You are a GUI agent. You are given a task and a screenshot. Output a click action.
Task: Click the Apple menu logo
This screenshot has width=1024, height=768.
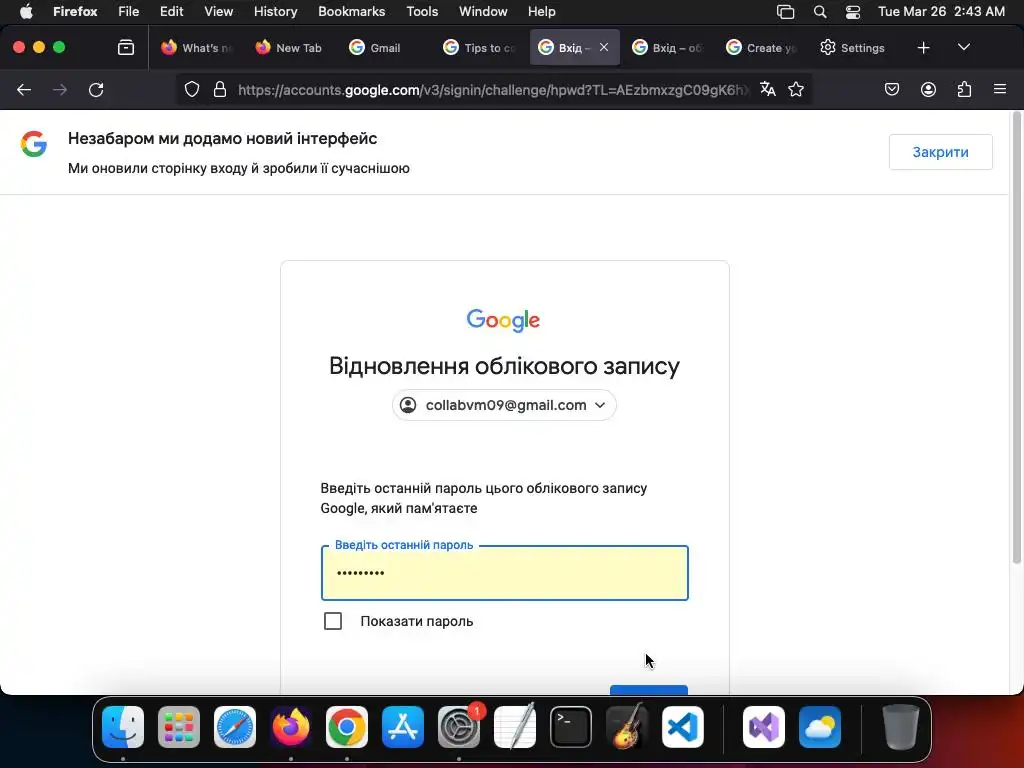point(26,12)
